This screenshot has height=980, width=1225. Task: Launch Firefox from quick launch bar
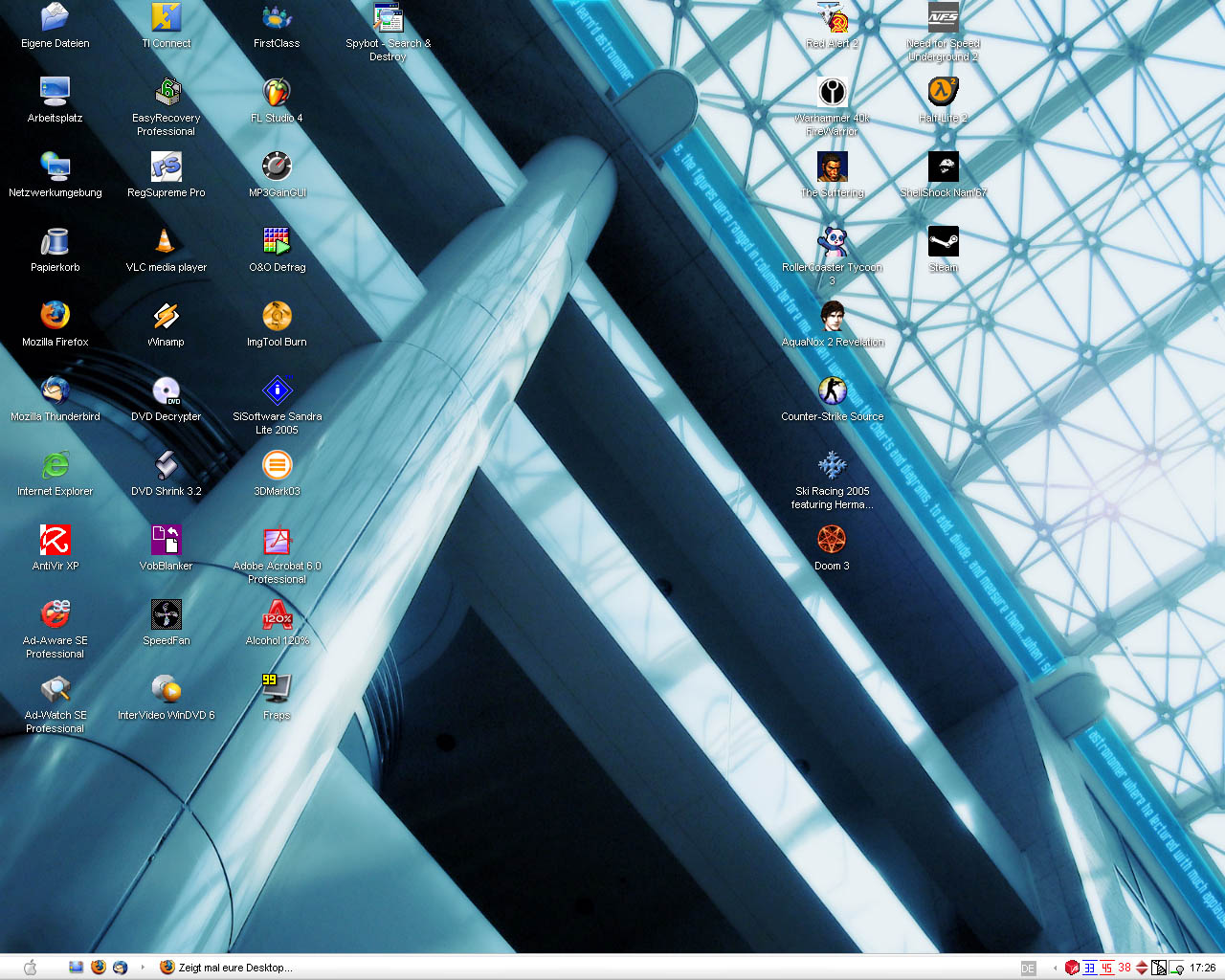click(99, 968)
